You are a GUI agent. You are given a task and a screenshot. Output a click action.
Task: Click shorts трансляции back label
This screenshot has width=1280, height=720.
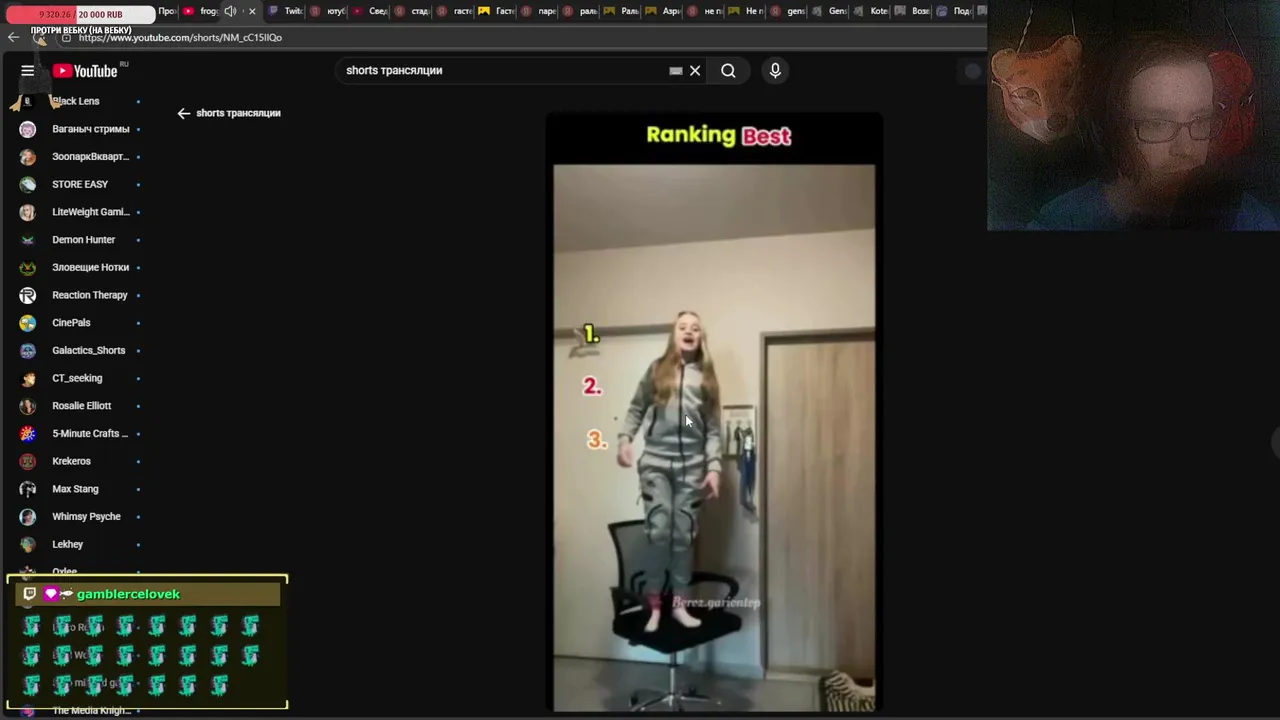point(238,113)
